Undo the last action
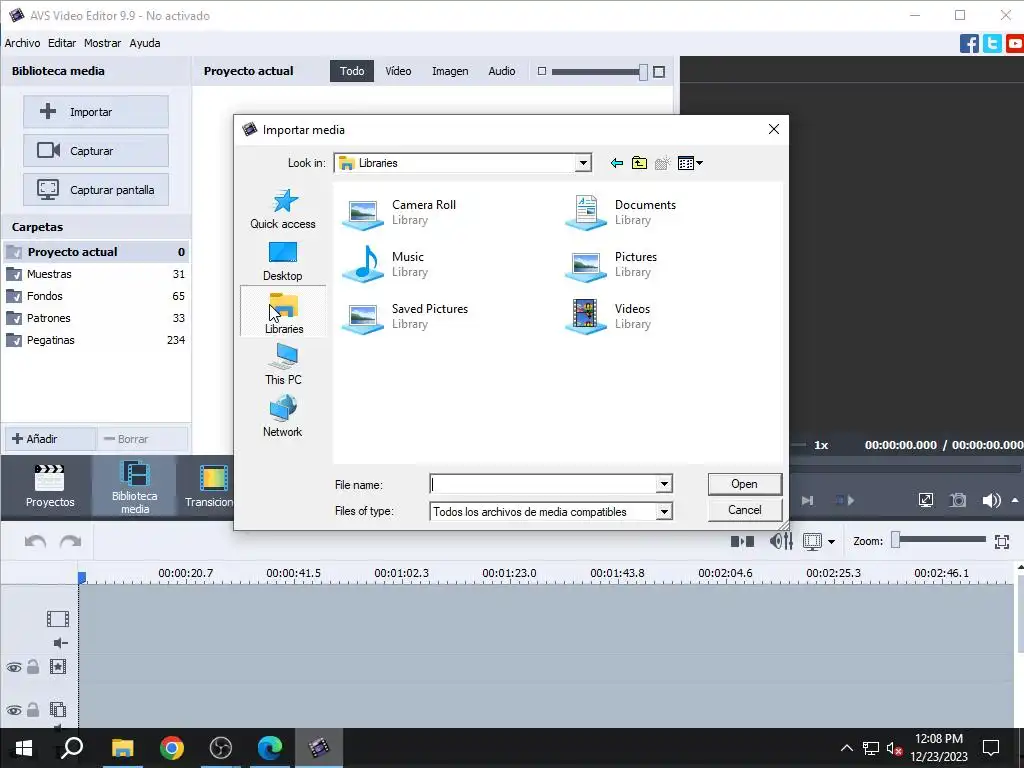This screenshot has height=768, width=1024. [35, 541]
